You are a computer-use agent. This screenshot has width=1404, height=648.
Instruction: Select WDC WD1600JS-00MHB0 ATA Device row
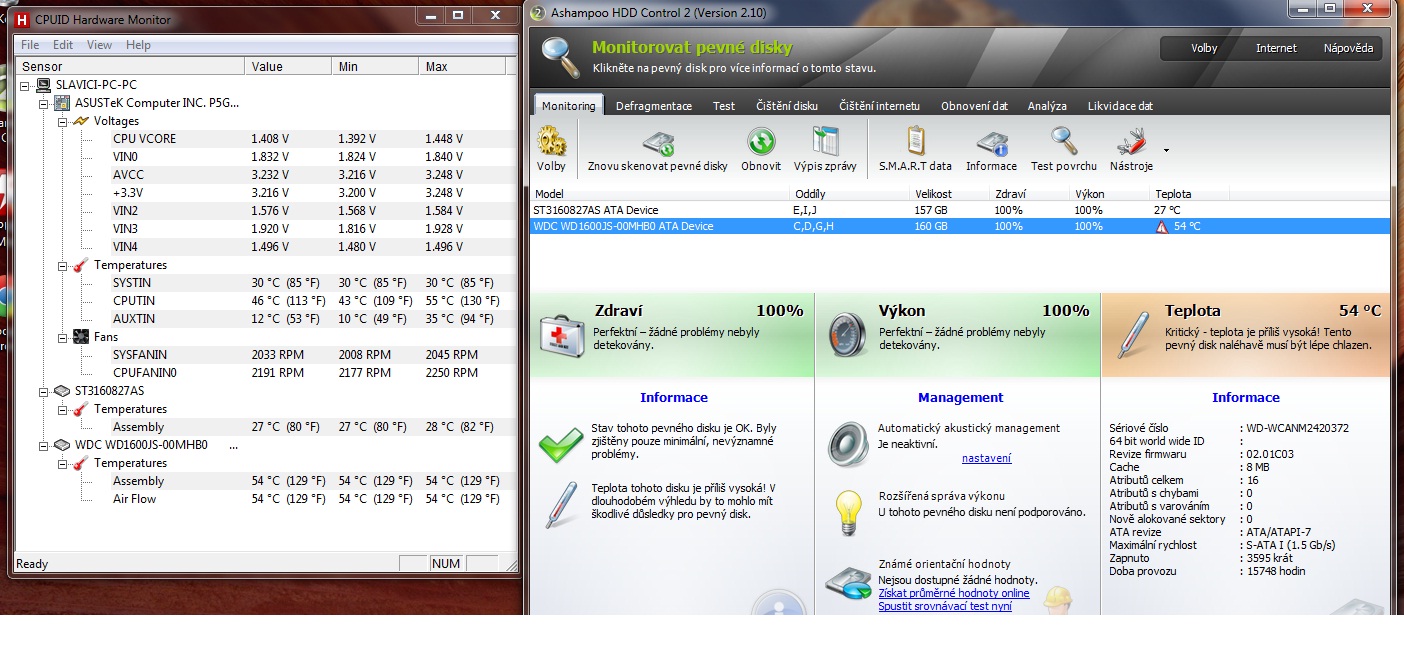click(x=959, y=226)
